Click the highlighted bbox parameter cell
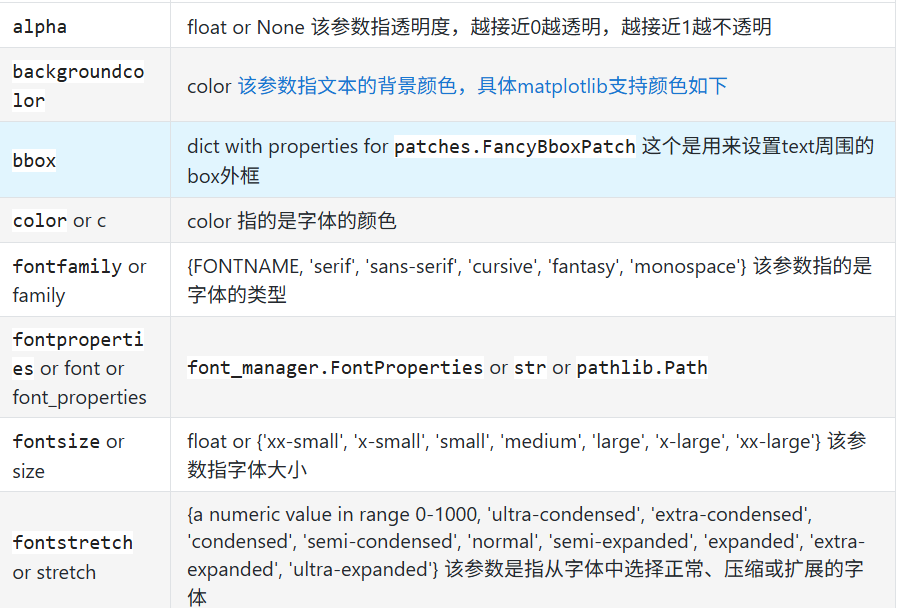The height and width of the screenshot is (608, 900). pos(85,160)
